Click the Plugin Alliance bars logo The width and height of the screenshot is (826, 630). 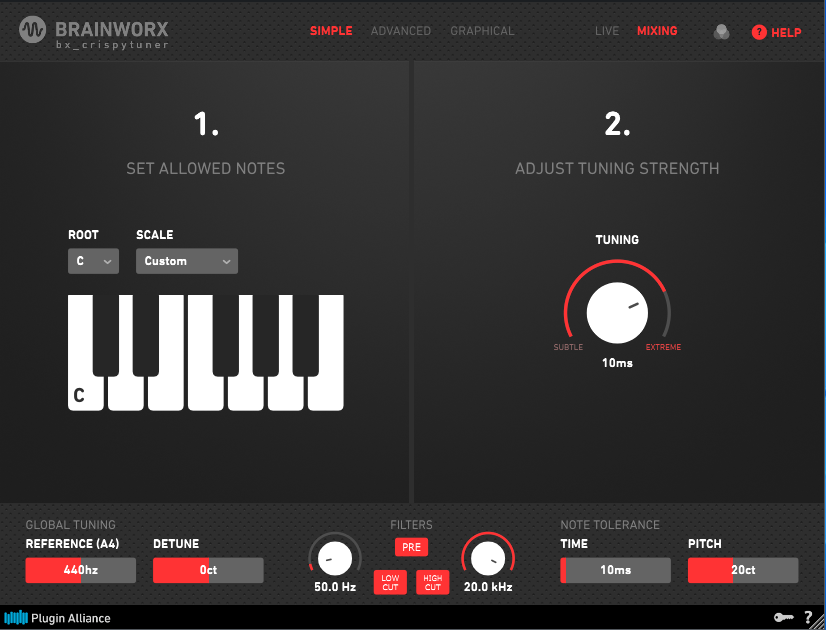pos(16,617)
